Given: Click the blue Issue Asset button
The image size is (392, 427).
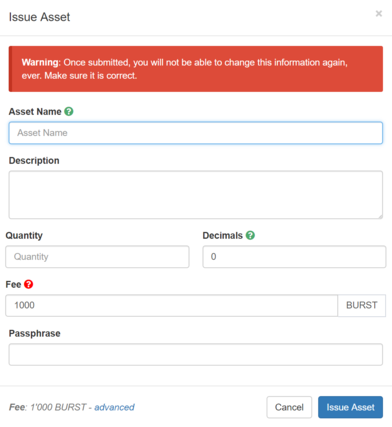Looking at the screenshot, I should [x=350, y=407].
